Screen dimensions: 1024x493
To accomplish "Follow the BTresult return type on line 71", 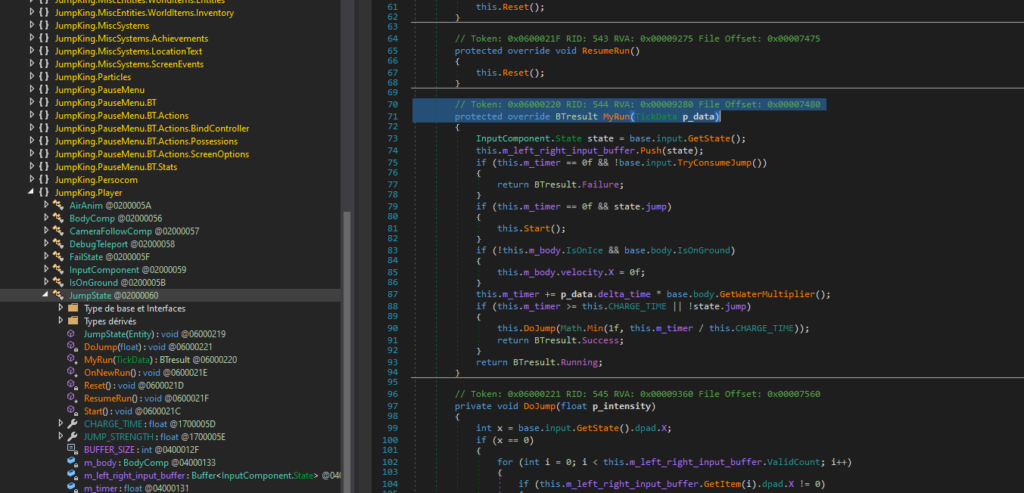I will [x=575, y=117].
